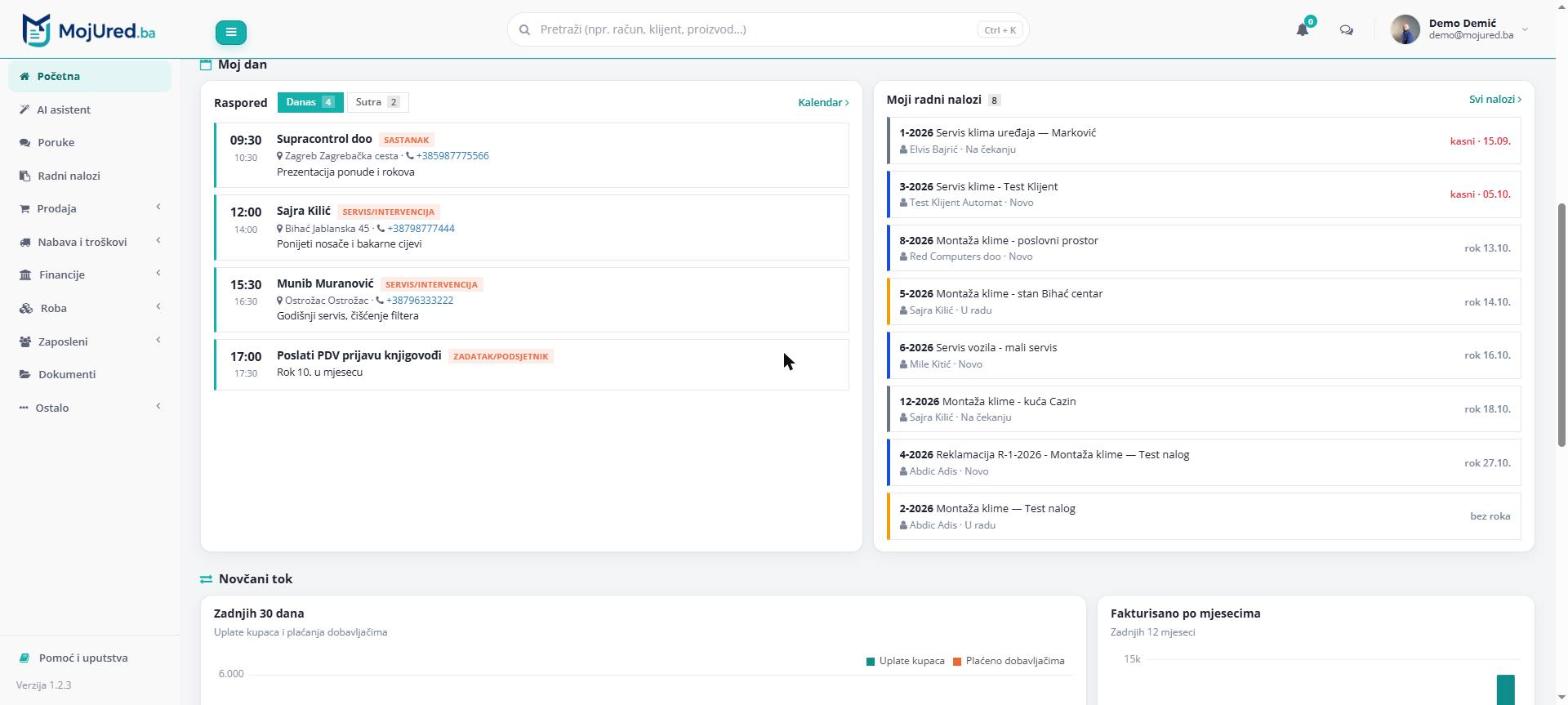Click Sajra Kilić phone number +38798777444
1568x705 pixels.
pos(420,228)
